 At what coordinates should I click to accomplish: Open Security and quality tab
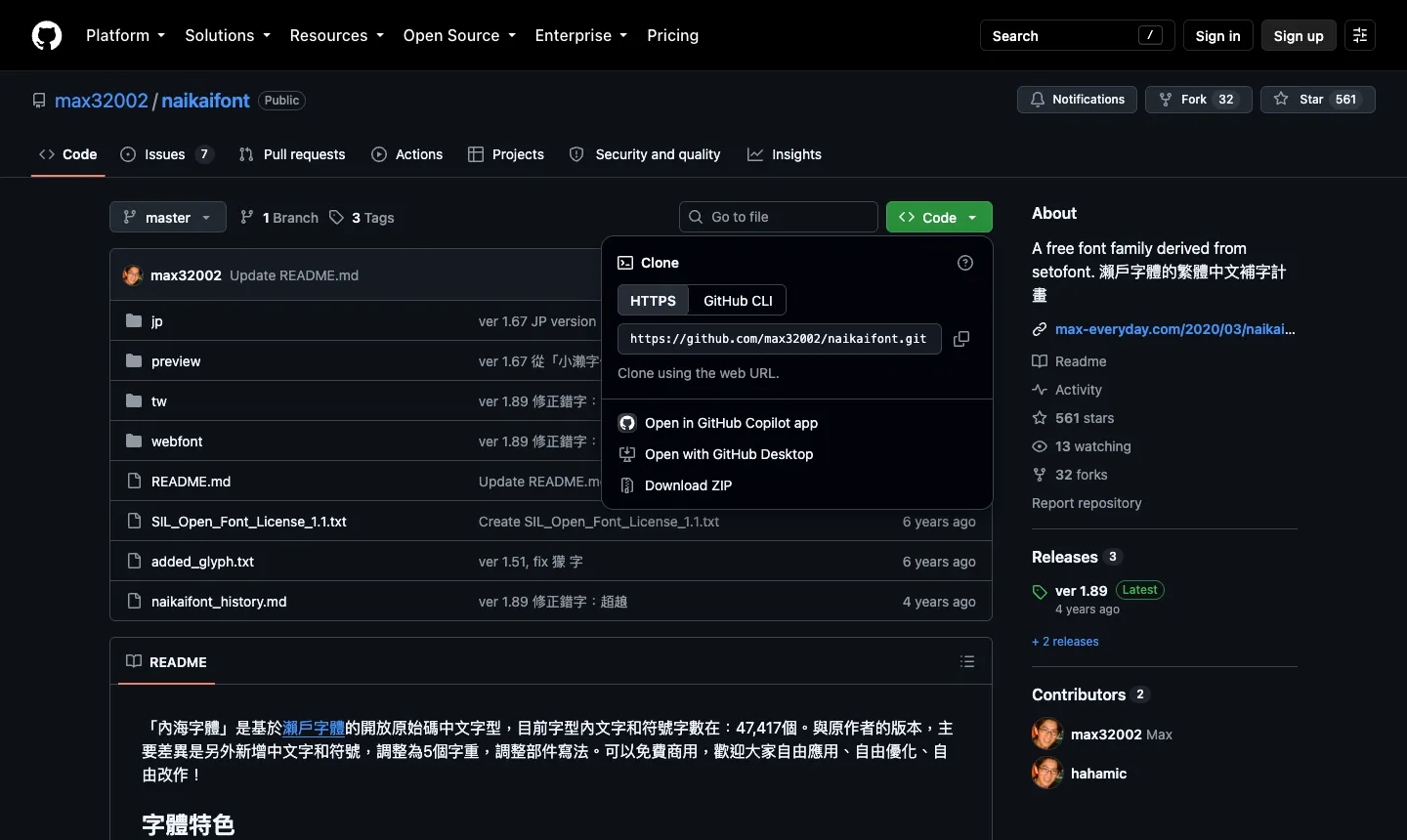(x=645, y=154)
